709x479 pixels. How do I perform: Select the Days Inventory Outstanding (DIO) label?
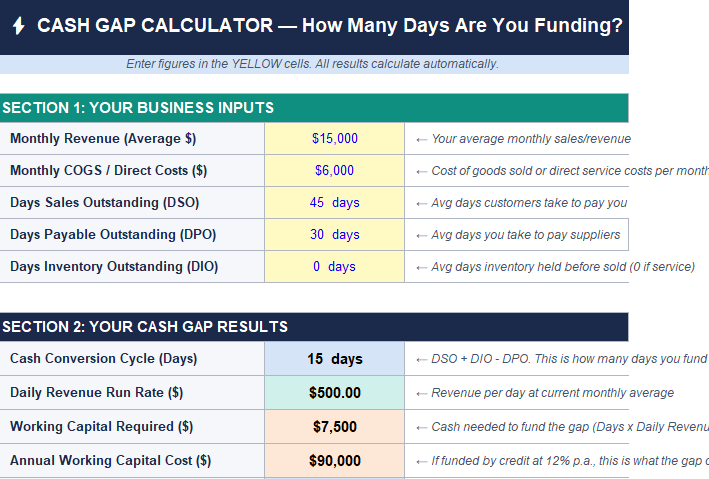point(114,267)
